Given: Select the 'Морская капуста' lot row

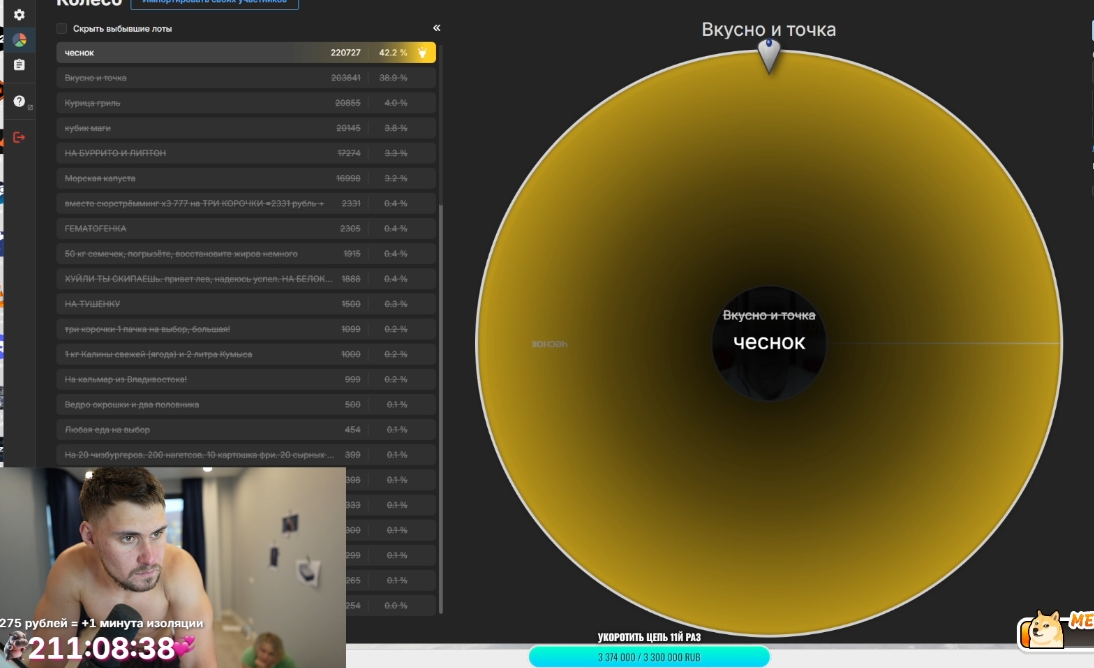Looking at the screenshot, I should 246,178.
